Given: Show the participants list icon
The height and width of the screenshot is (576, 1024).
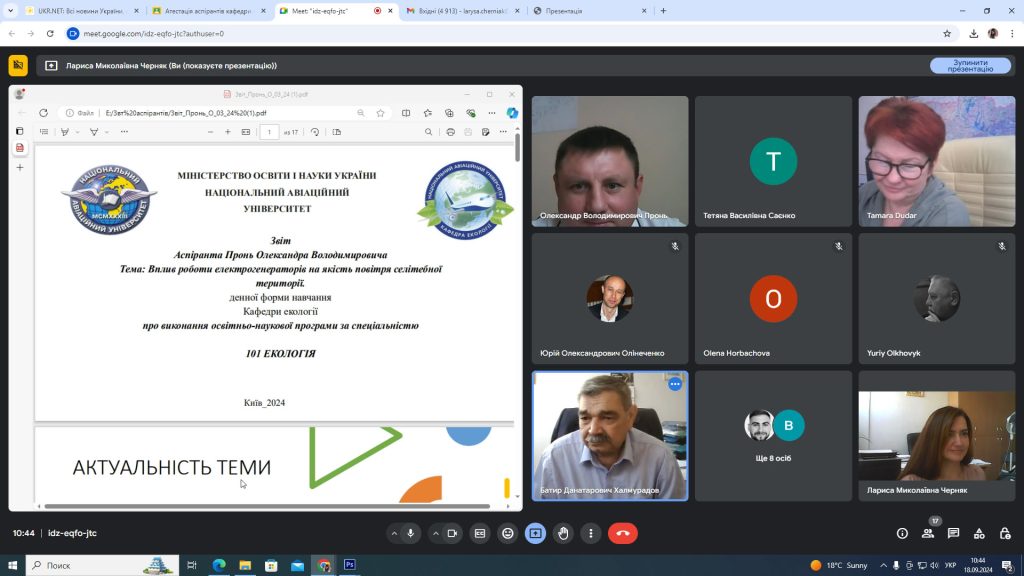Looking at the screenshot, I should tap(928, 534).
